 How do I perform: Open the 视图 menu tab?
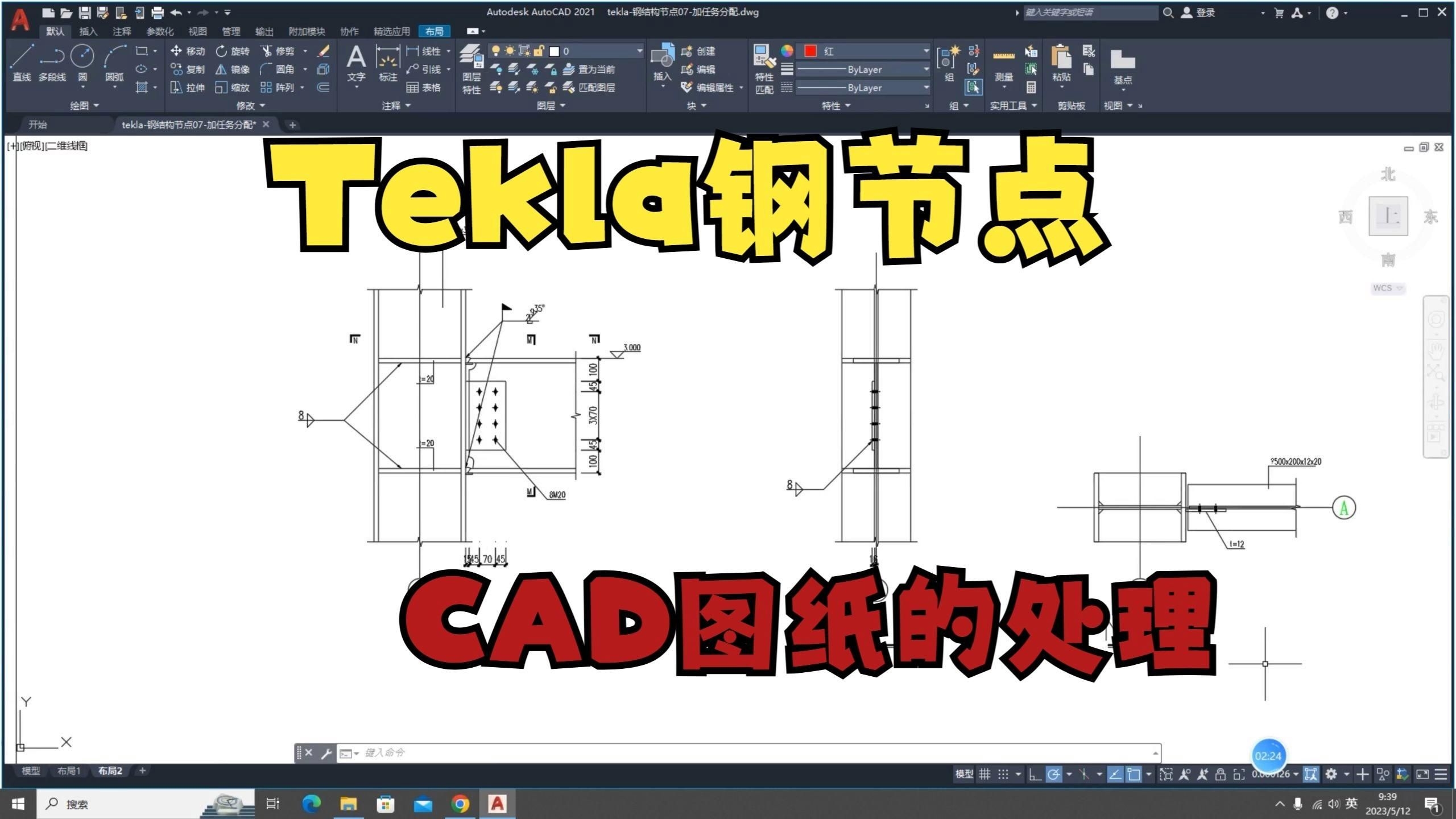[197, 31]
